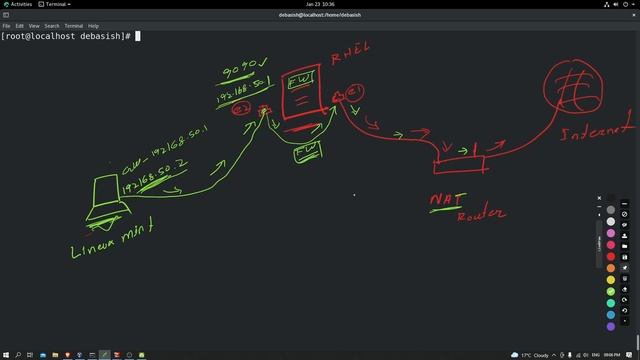The image size is (640, 360).
Task: Select the pink-violet pen color
Action: click(611, 233)
